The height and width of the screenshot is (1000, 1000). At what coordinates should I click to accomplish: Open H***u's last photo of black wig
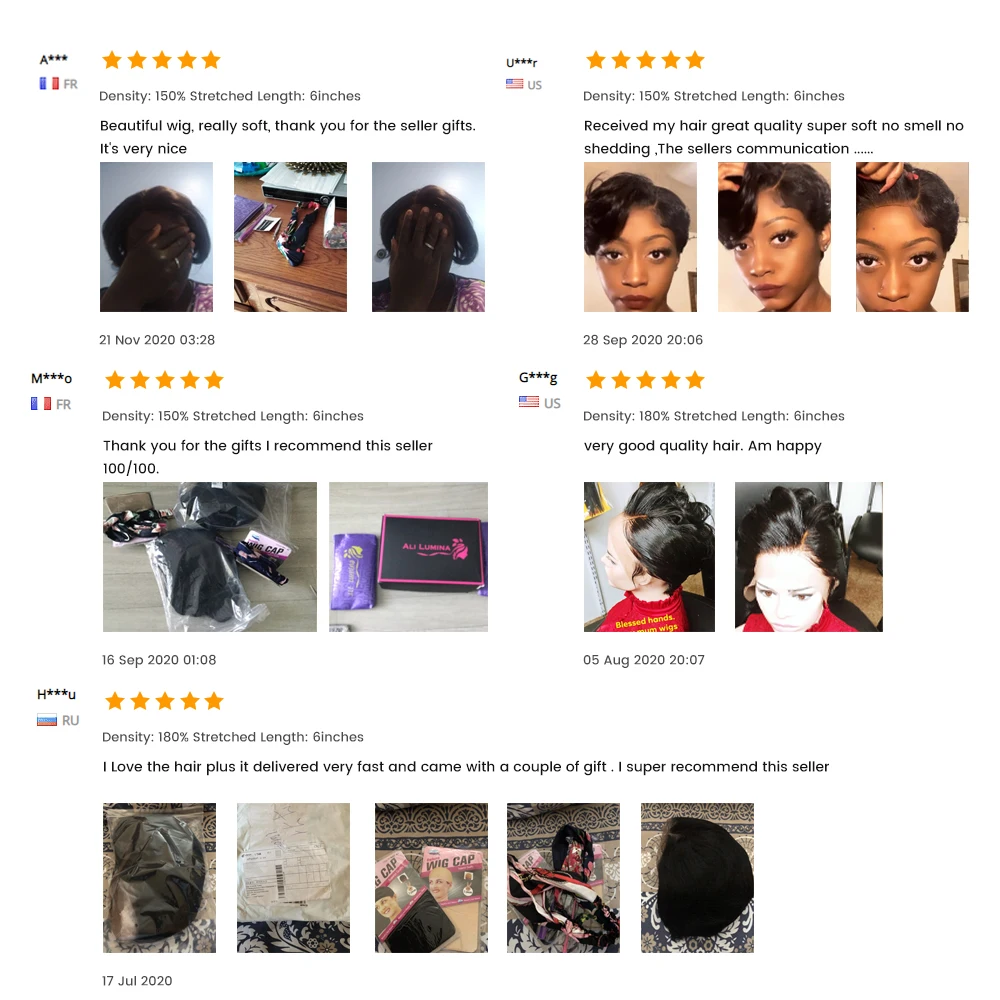pos(697,878)
